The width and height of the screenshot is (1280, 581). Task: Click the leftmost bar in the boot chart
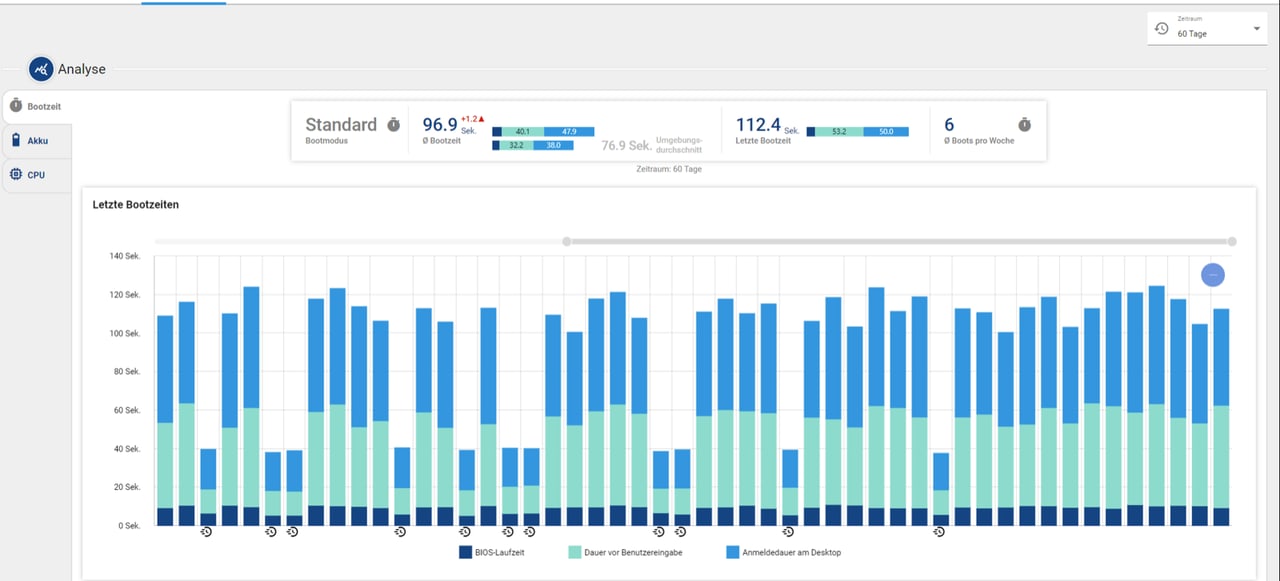[x=165, y=421]
